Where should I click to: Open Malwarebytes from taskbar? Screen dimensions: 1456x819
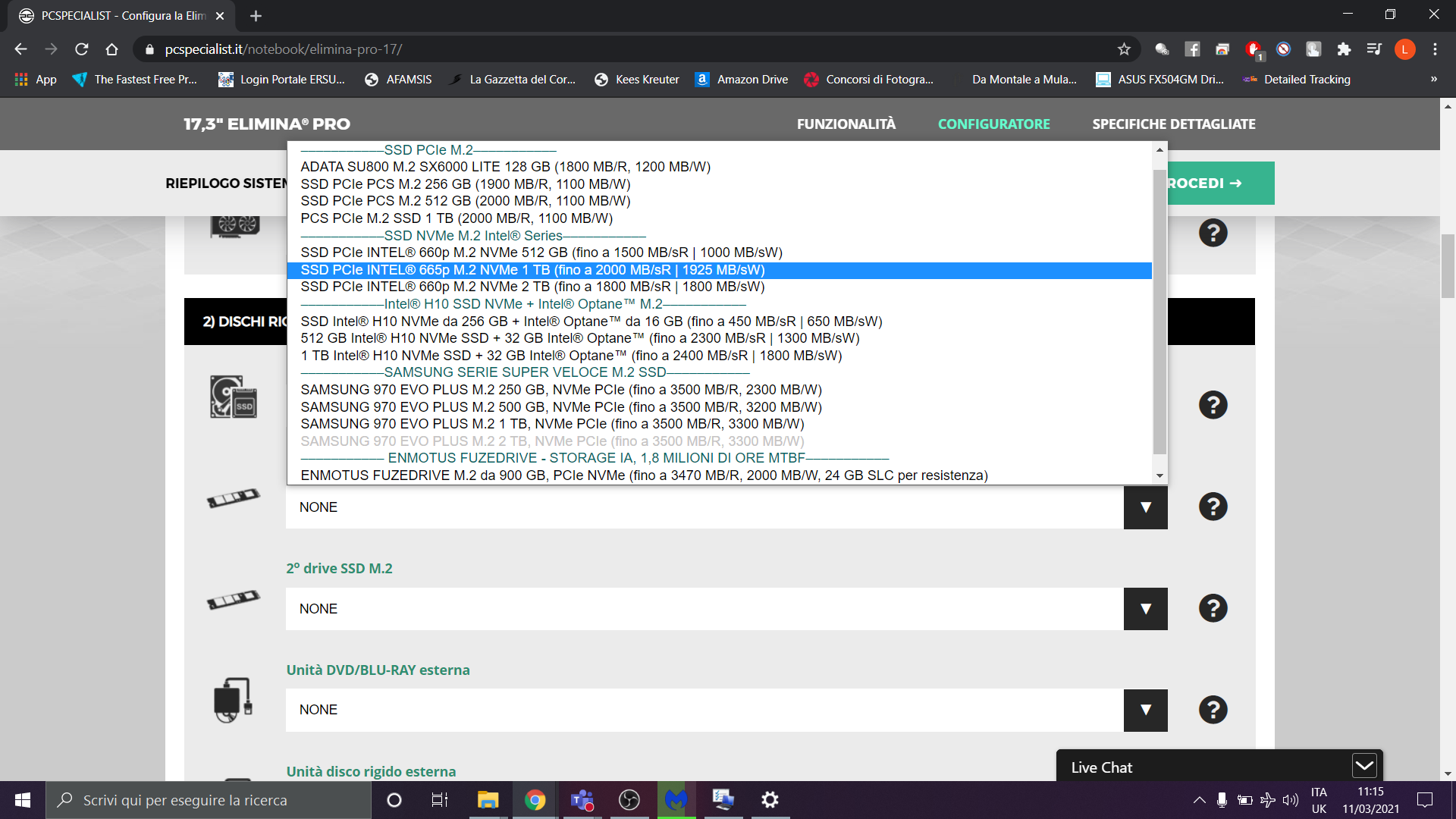[676, 800]
